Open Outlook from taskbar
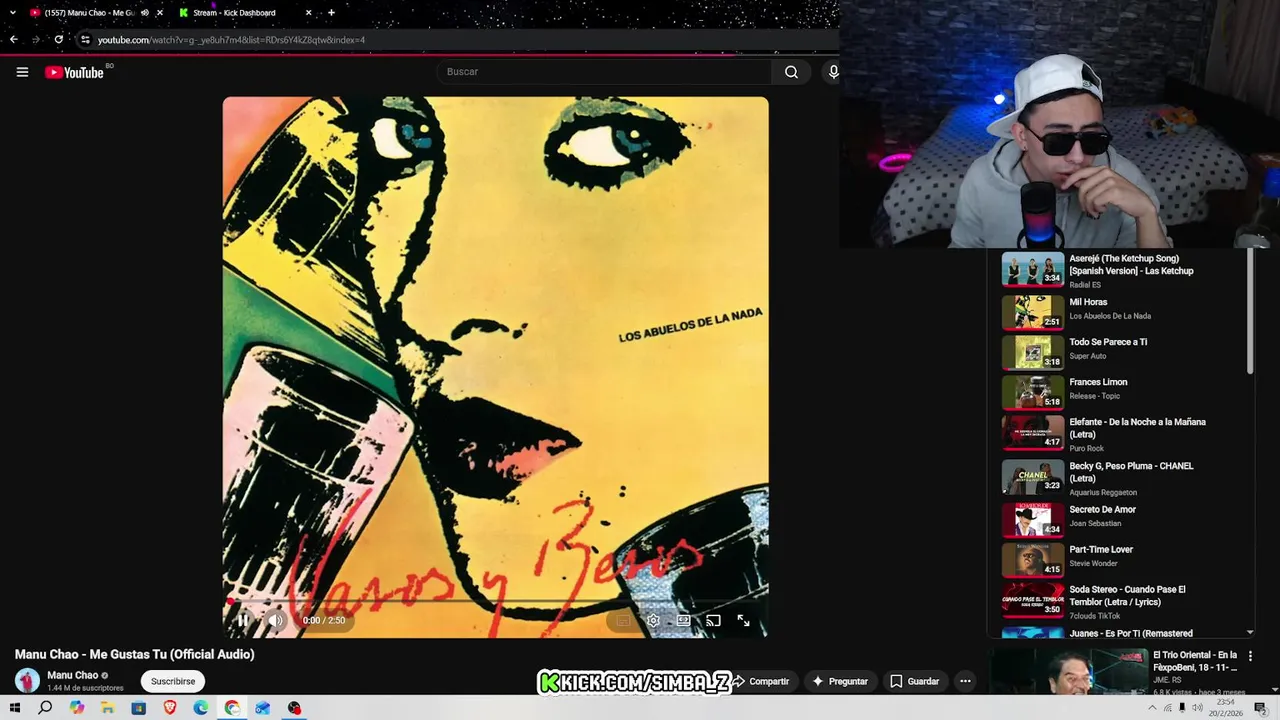Image resolution: width=1280 pixels, height=720 pixels. [x=263, y=708]
